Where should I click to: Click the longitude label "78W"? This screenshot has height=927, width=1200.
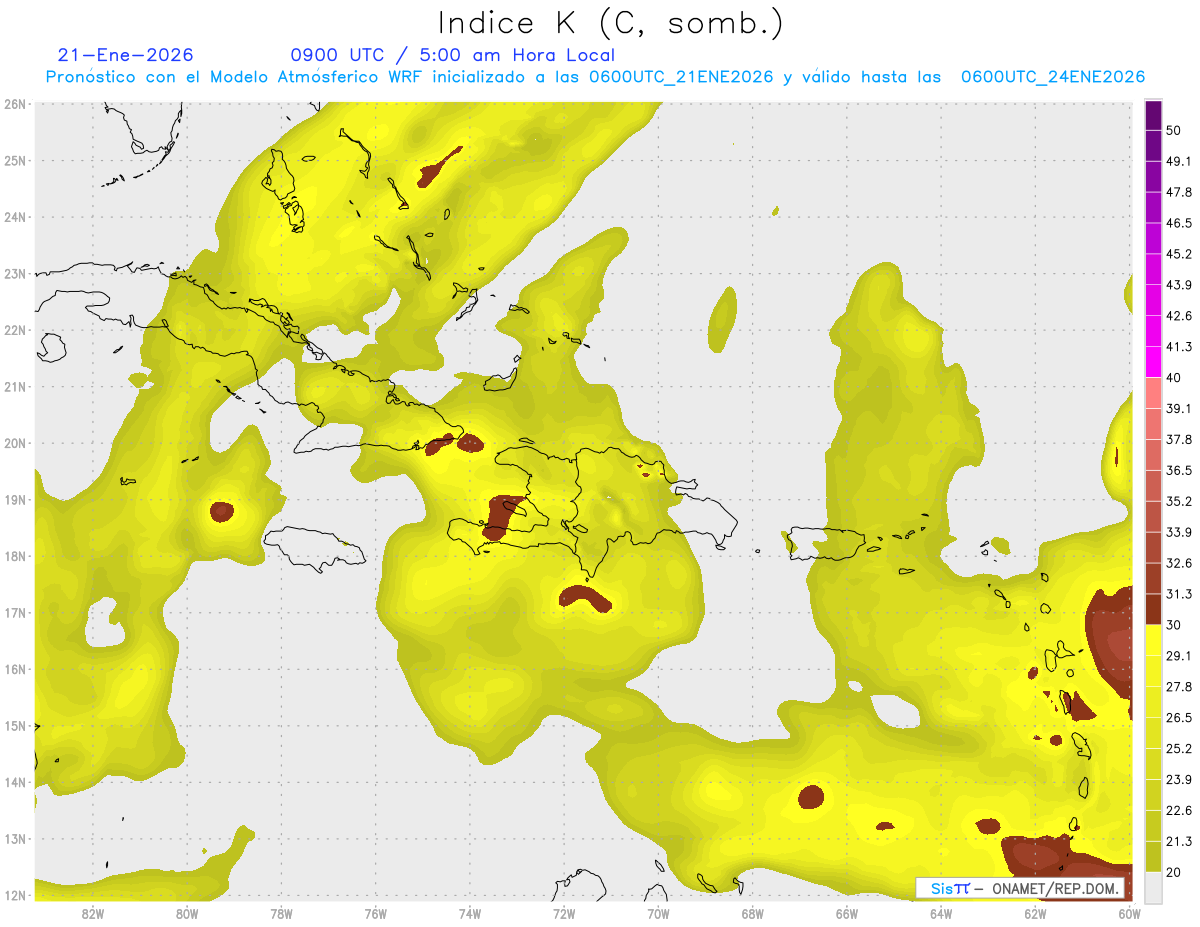point(281,914)
